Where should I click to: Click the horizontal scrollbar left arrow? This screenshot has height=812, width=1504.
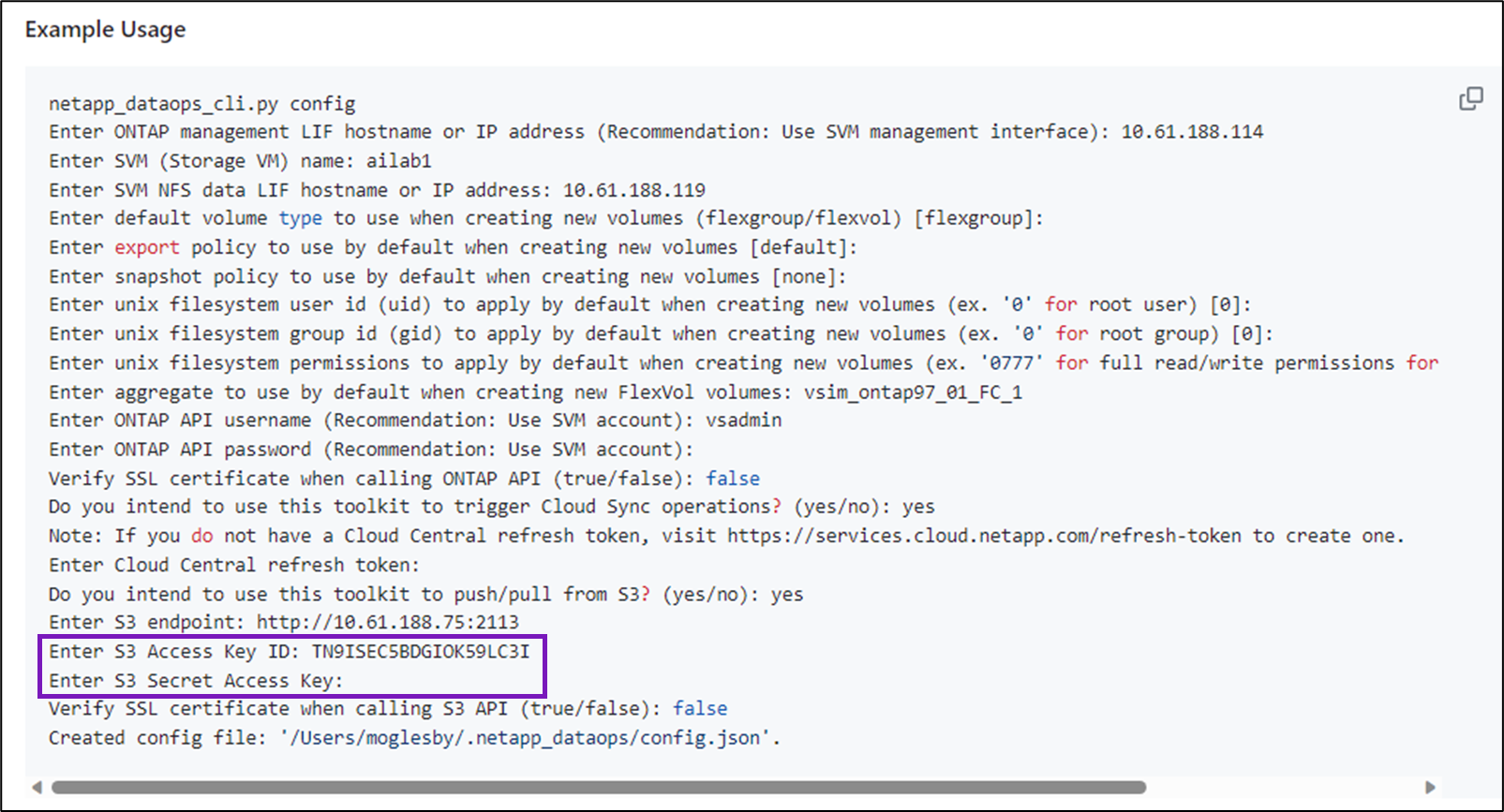coord(37,787)
